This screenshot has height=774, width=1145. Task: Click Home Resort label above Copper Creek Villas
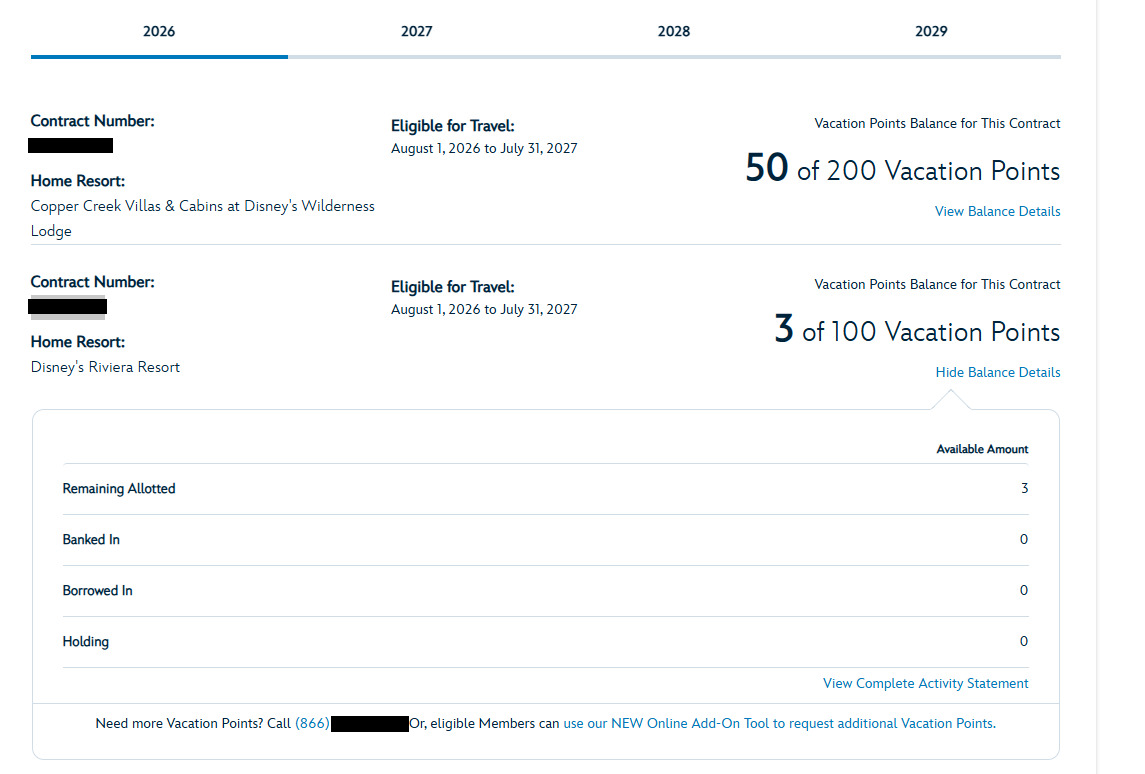tap(77, 181)
